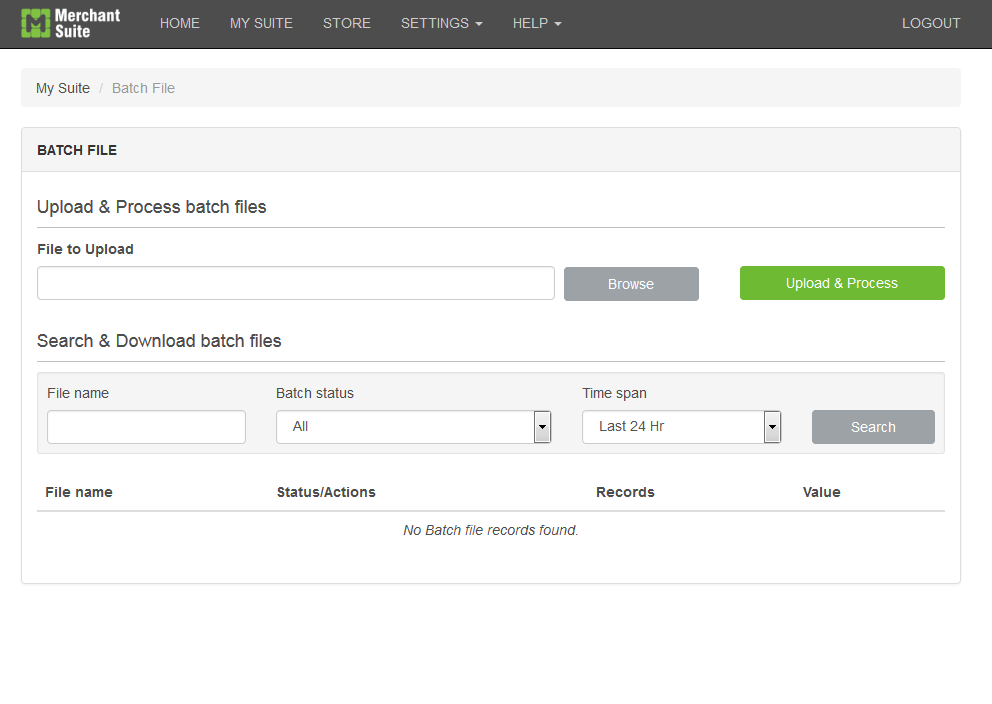This screenshot has height=704, width=992.
Task: Open the HOME page
Action: coord(180,23)
